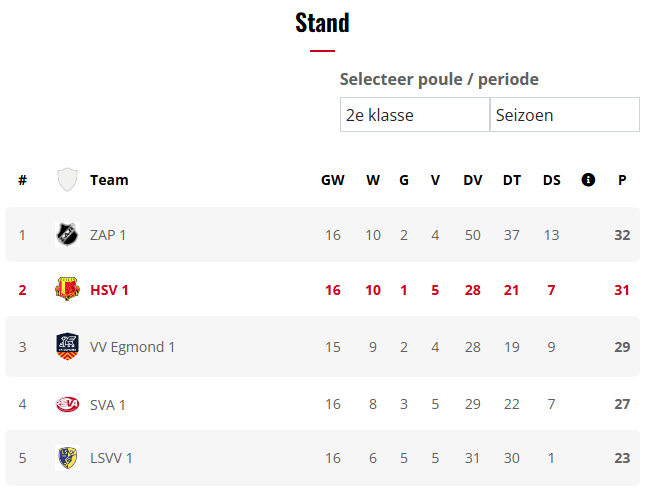647x490 pixels.
Task: Open the 2e klasse poule dropdown
Action: pyautogui.click(x=414, y=115)
